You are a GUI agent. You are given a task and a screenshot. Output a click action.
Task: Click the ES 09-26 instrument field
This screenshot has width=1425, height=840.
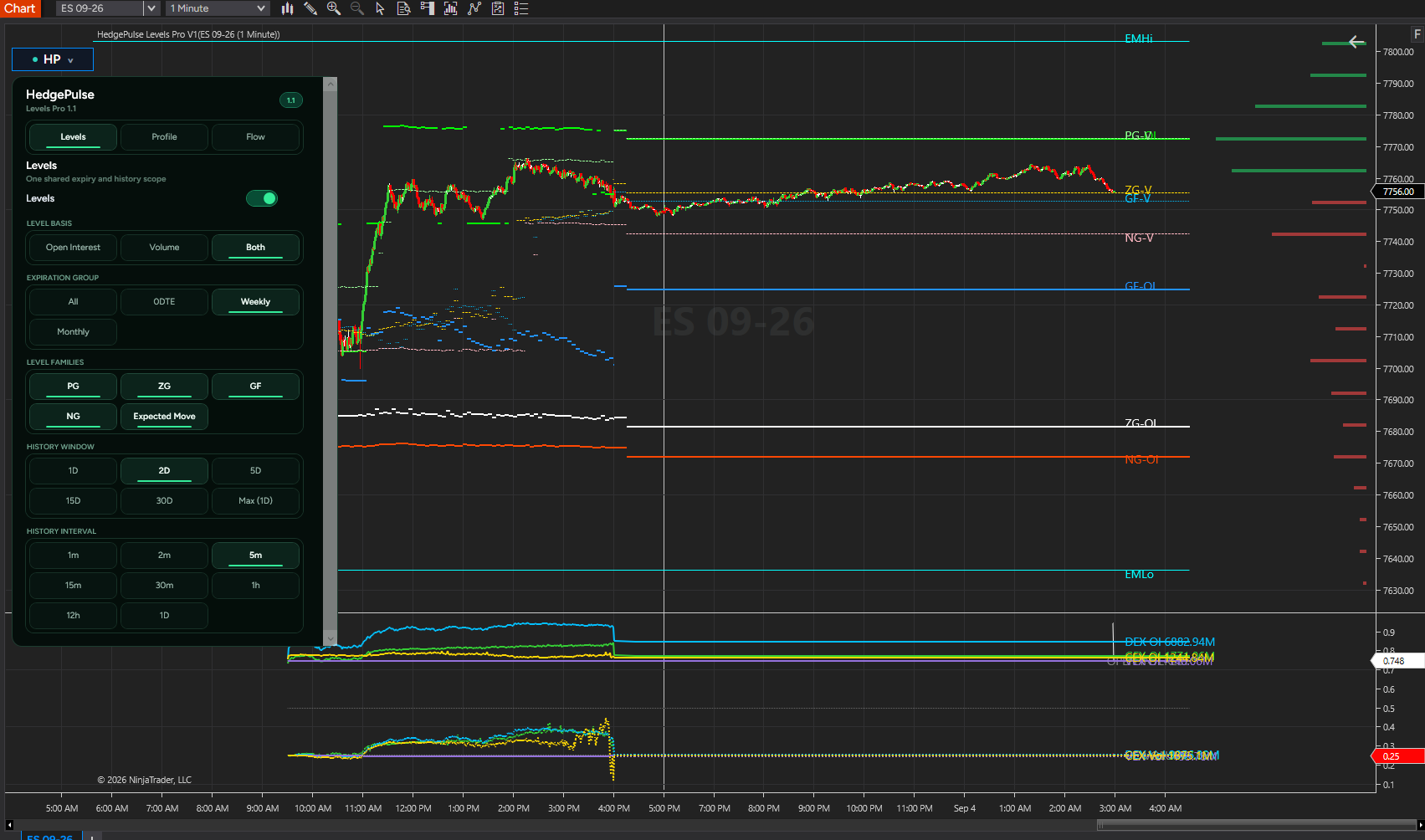pos(100,8)
